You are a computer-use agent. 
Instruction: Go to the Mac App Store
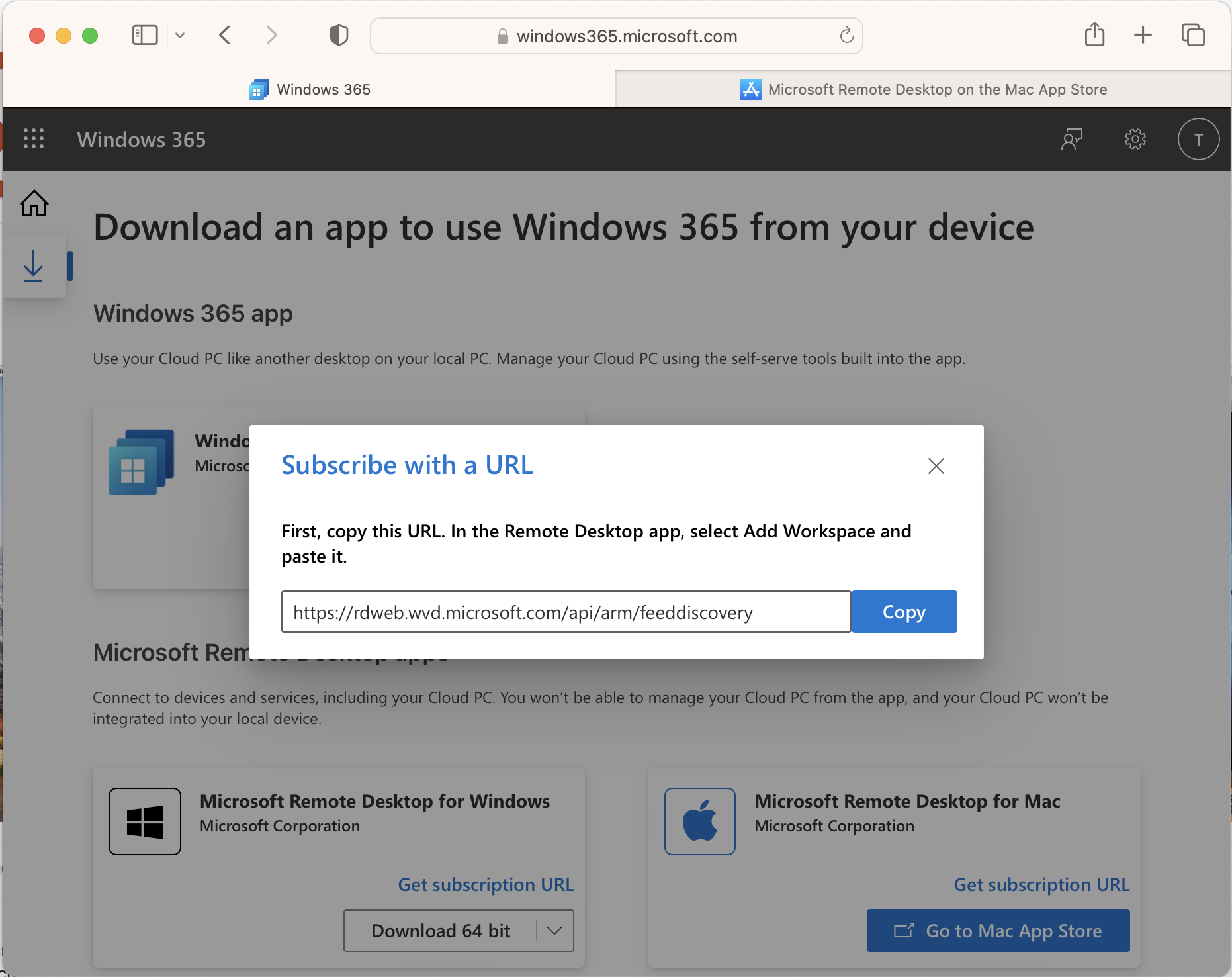pyautogui.click(x=998, y=931)
